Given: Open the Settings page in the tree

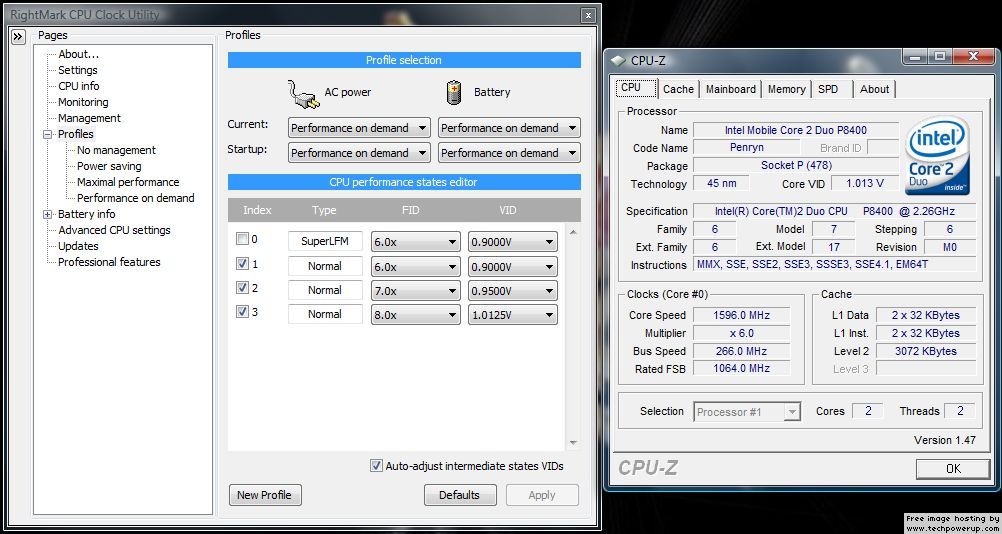Looking at the screenshot, I should [x=78, y=70].
